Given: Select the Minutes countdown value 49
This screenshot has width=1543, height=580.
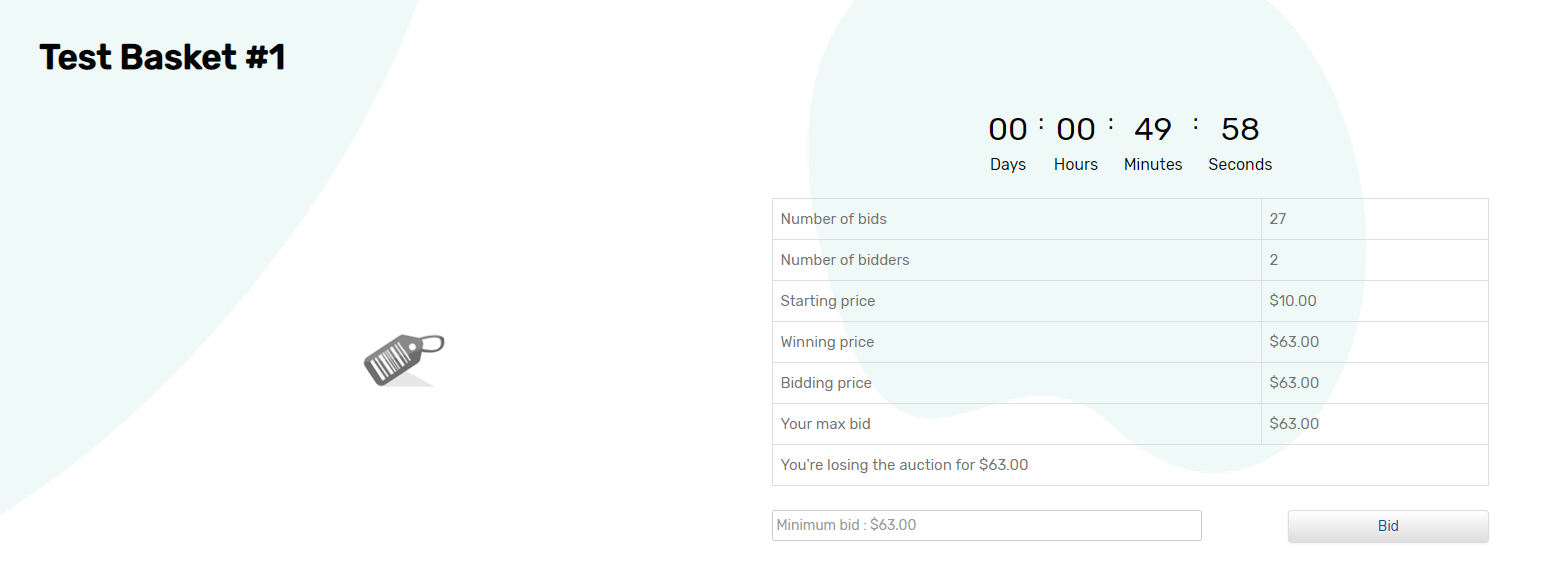Looking at the screenshot, I should (1152, 130).
